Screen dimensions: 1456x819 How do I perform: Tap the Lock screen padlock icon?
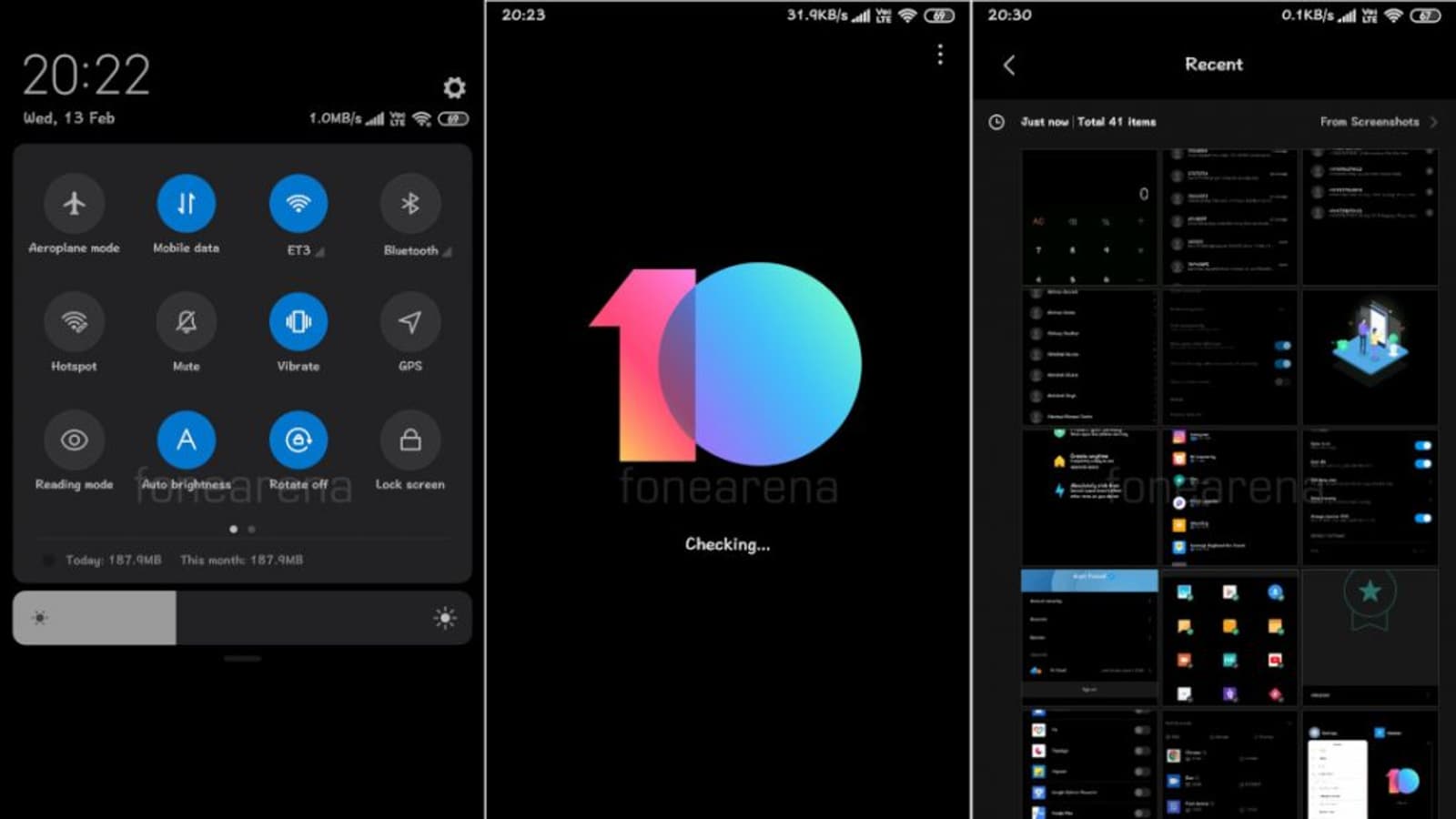[410, 440]
